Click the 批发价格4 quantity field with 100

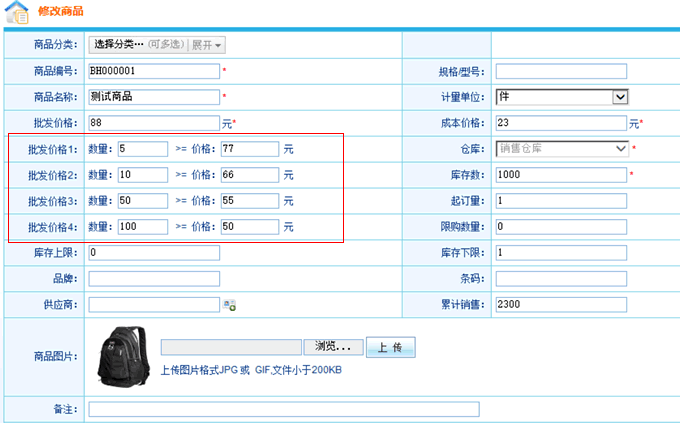click(x=143, y=227)
